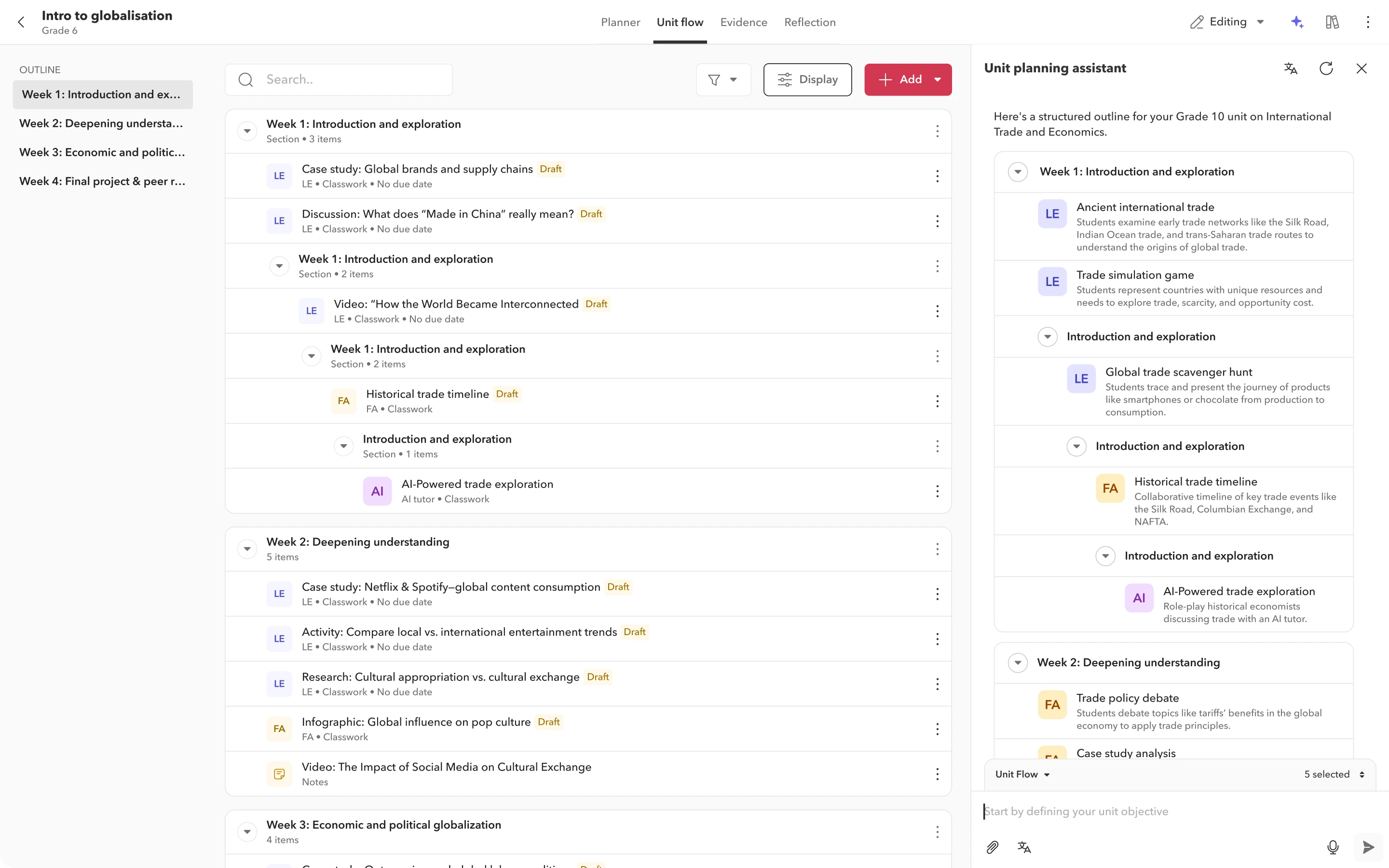Image resolution: width=1389 pixels, height=868 pixels.
Task: Refresh the Unit planning assistant suggestions
Action: click(x=1326, y=68)
